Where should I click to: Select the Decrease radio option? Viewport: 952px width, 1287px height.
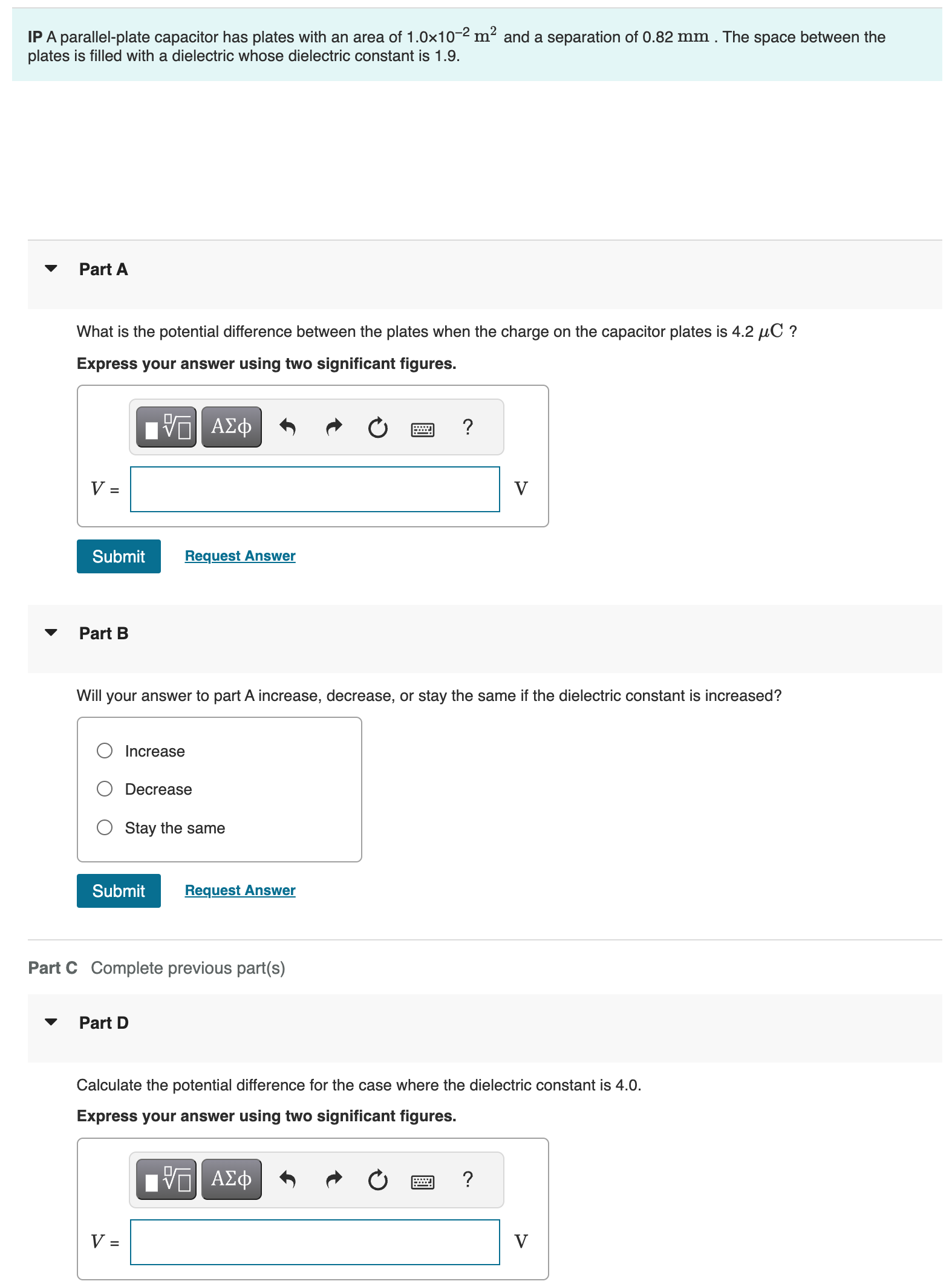tap(105, 789)
